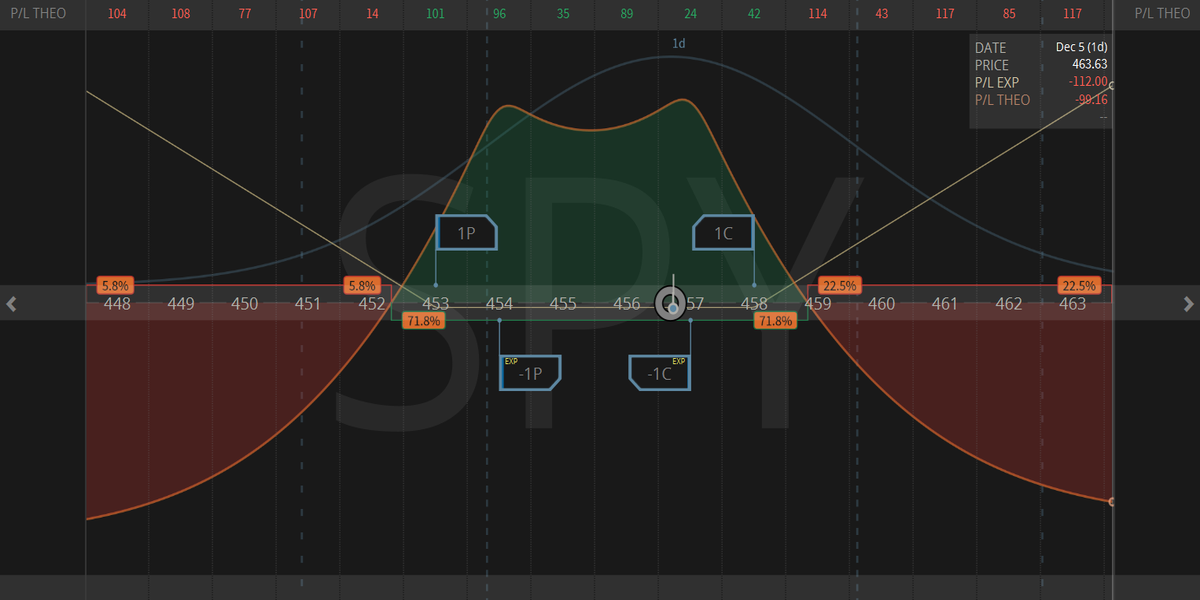This screenshot has width=1200, height=600.
Task: Click the 448 price on the axis
Action: pyautogui.click(x=117, y=304)
